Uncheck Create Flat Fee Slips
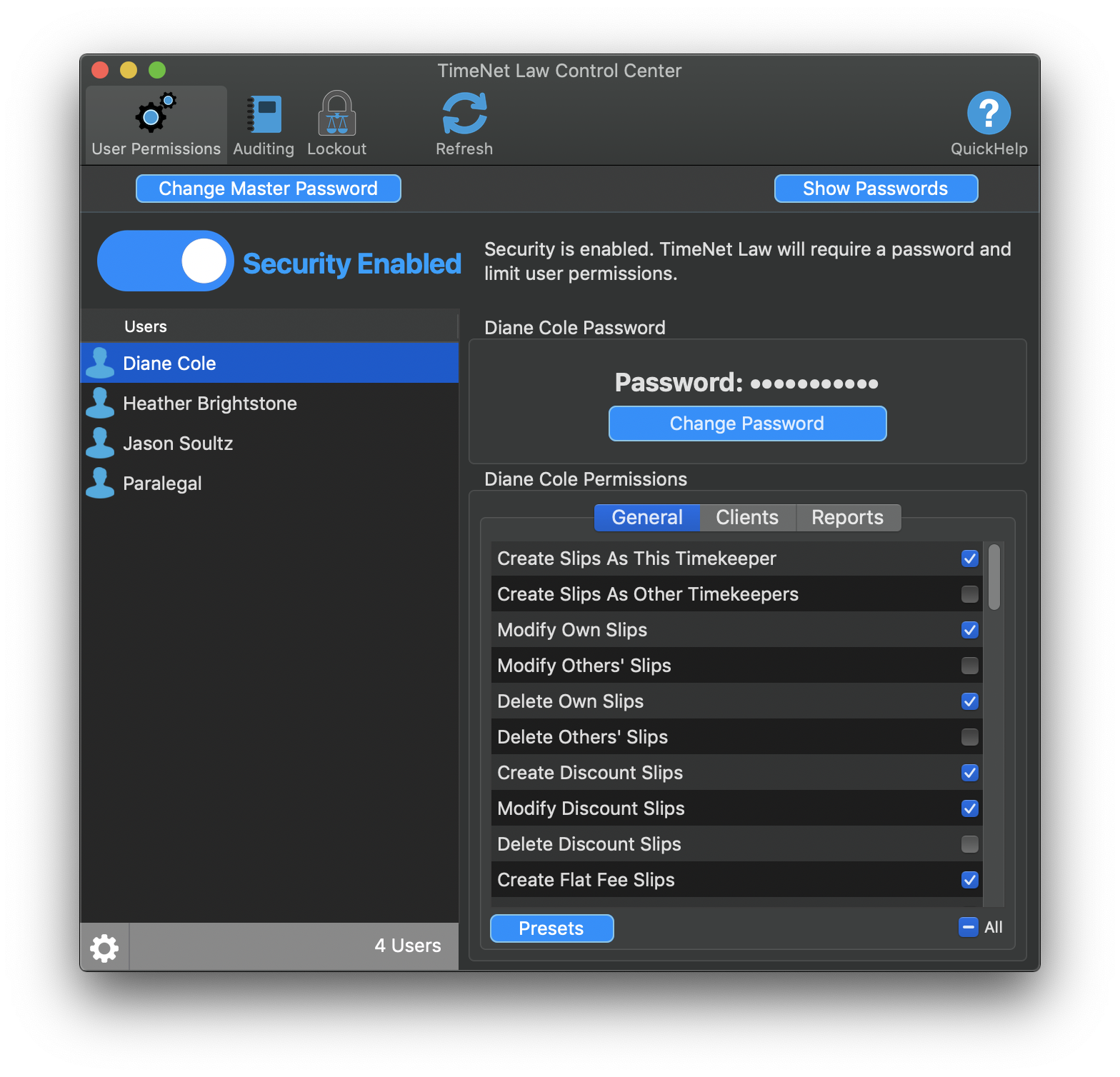This screenshot has width=1120, height=1077. [x=969, y=880]
